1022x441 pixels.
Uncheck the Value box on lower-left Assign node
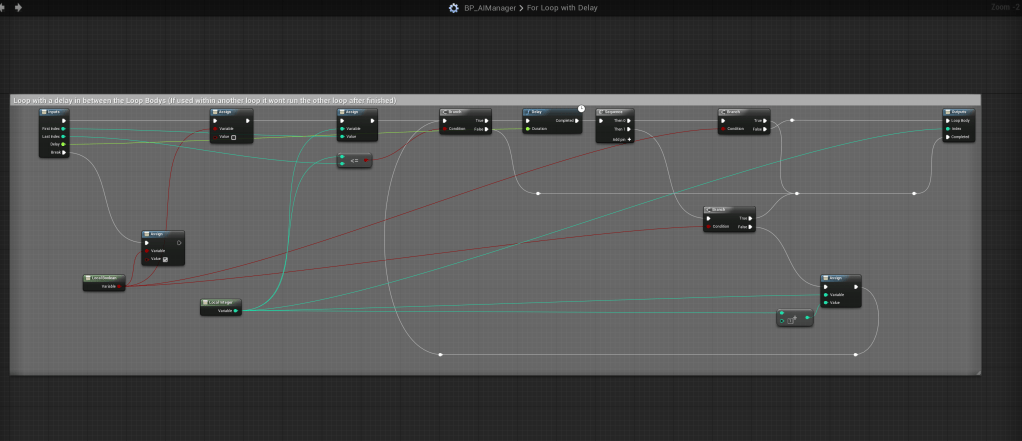pyautogui.click(x=165, y=259)
